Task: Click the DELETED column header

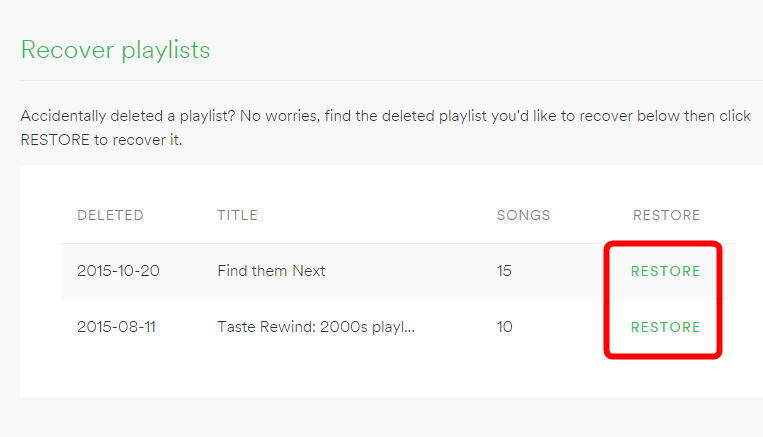Action: click(110, 215)
